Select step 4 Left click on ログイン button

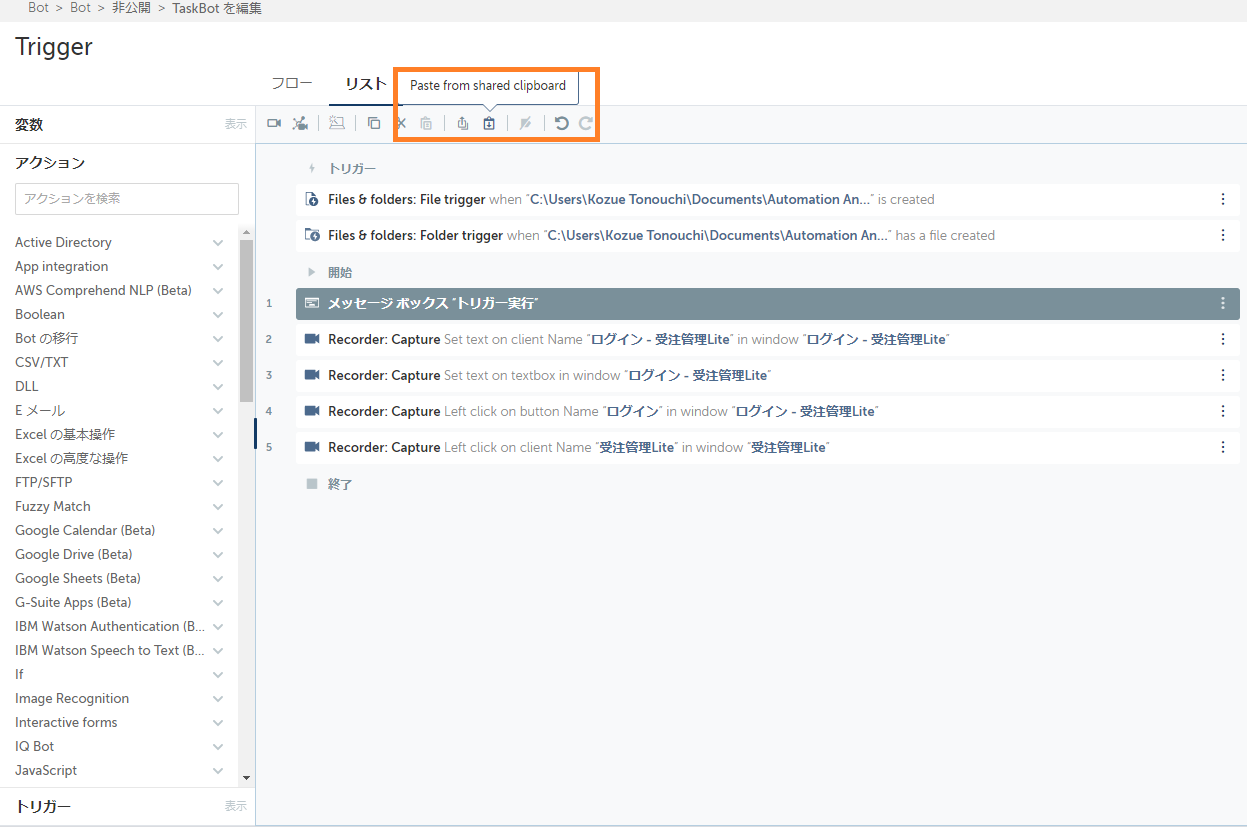pyautogui.click(x=768, y=411)
